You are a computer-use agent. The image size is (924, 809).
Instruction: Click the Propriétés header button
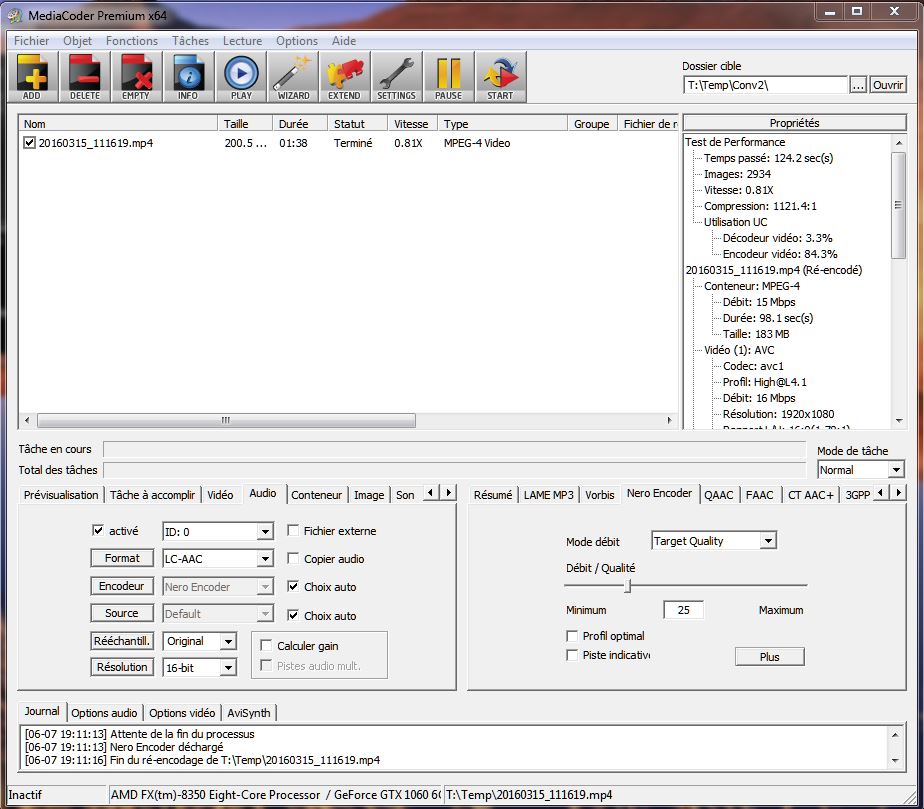pos(794,123)
